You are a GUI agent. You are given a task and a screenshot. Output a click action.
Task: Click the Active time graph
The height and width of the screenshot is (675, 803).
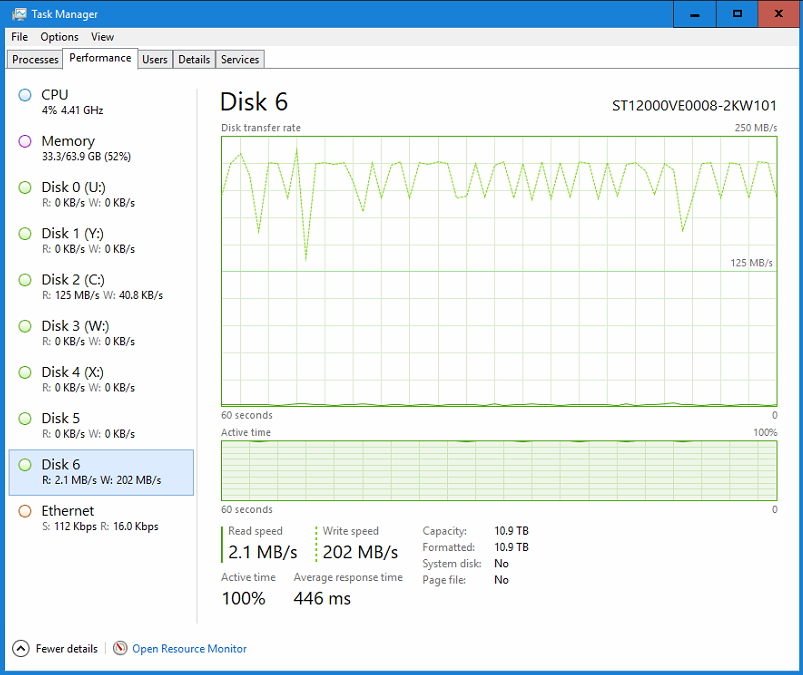[x=499, y=470]
